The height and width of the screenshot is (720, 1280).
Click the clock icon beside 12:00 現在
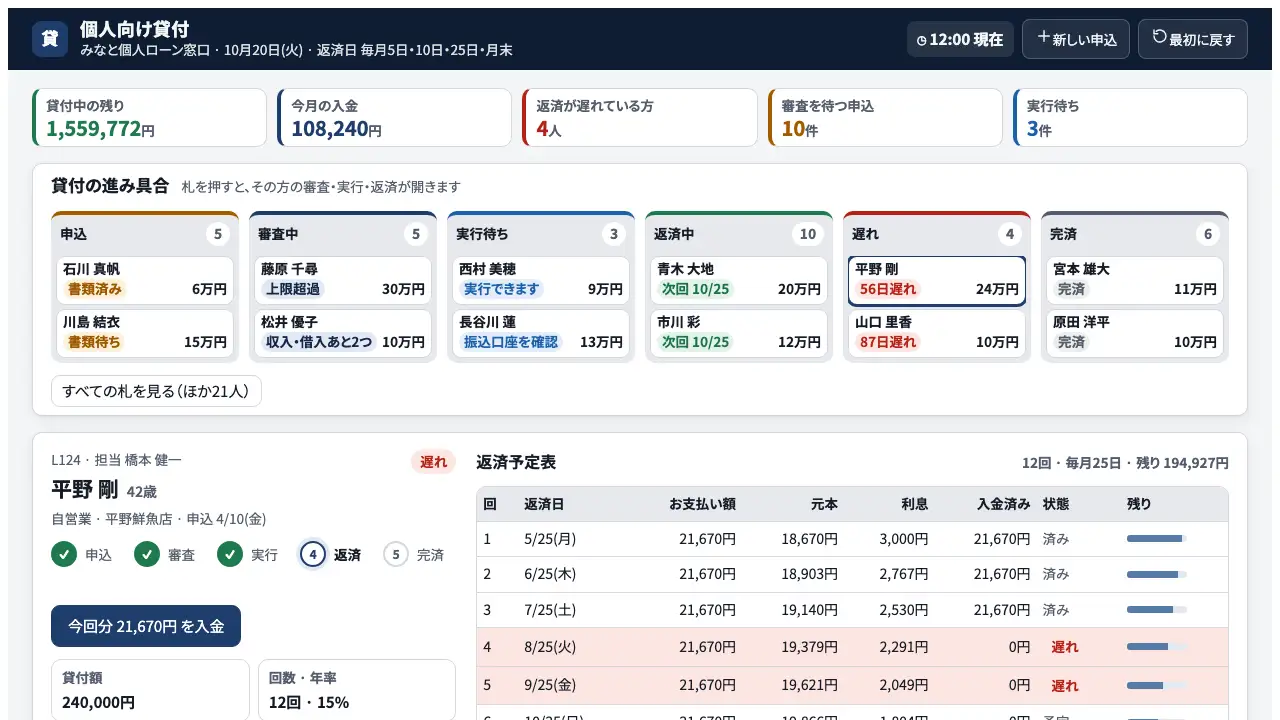[922, 41]
